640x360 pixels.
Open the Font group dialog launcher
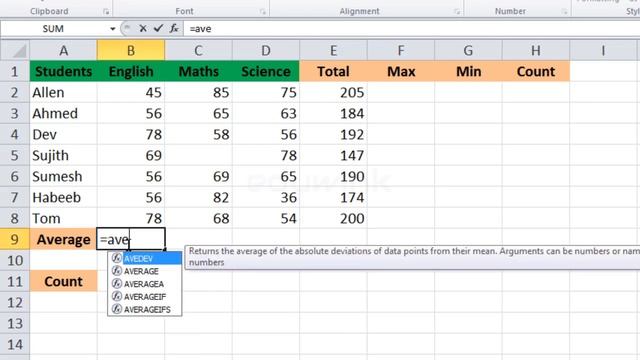pyautogui.click(x=262, y=12)
